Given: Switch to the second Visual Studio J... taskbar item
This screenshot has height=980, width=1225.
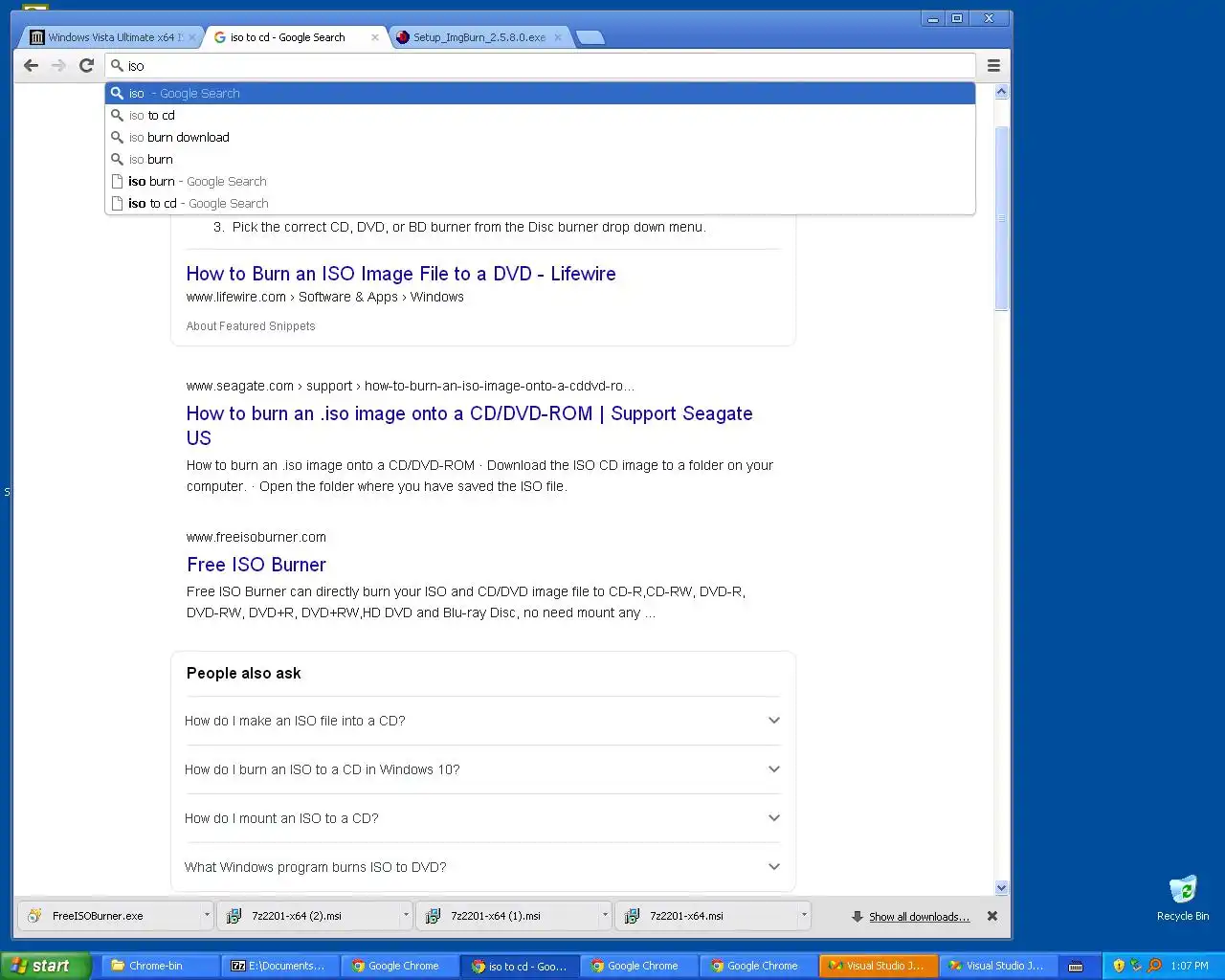Looking at the screenshot, I should tap(997, 966).
